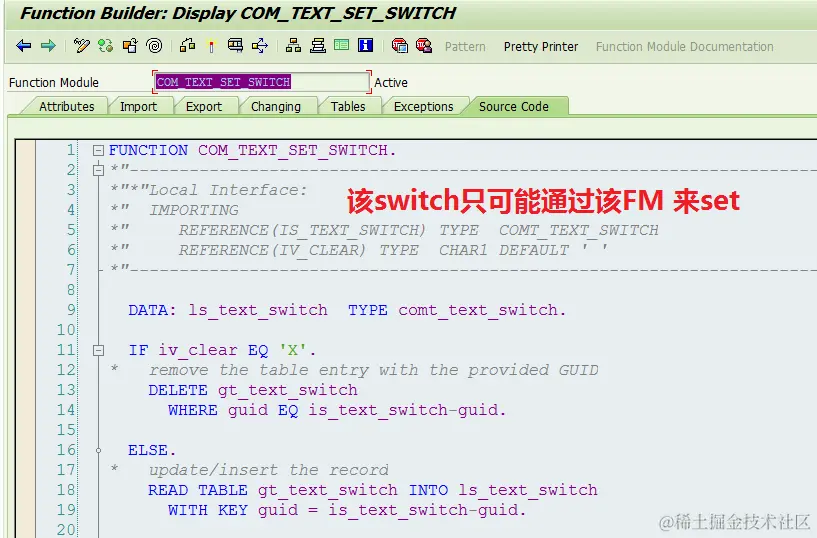Switch to the Exceptions tab
Image resolution: width=817 pixels, height=538 pixels.
424,106
